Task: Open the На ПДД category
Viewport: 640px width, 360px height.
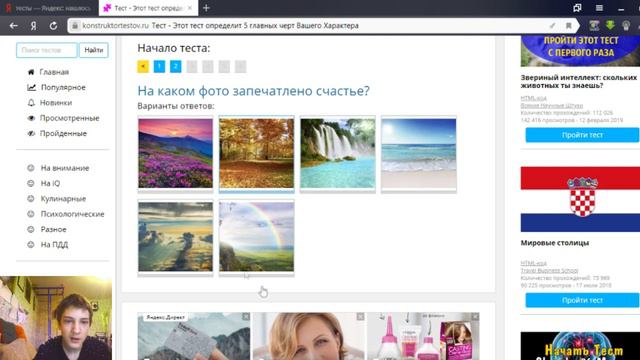Action: coord(54,244)
